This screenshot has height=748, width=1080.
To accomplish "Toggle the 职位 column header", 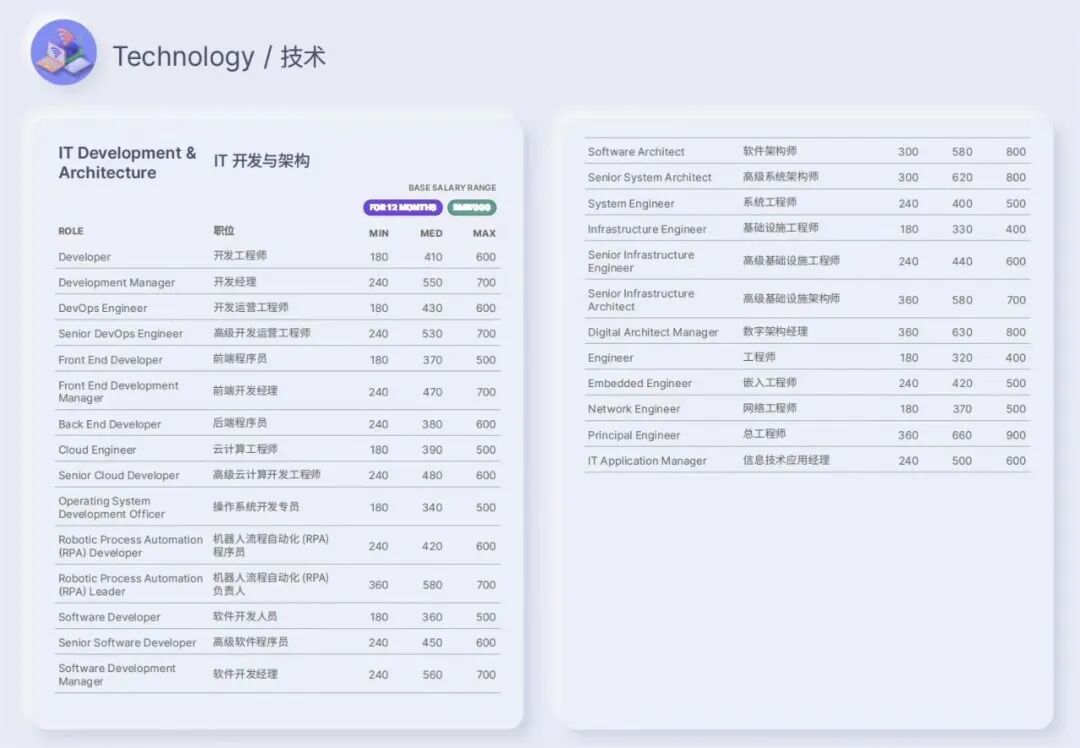I will [x=223, y=231].
